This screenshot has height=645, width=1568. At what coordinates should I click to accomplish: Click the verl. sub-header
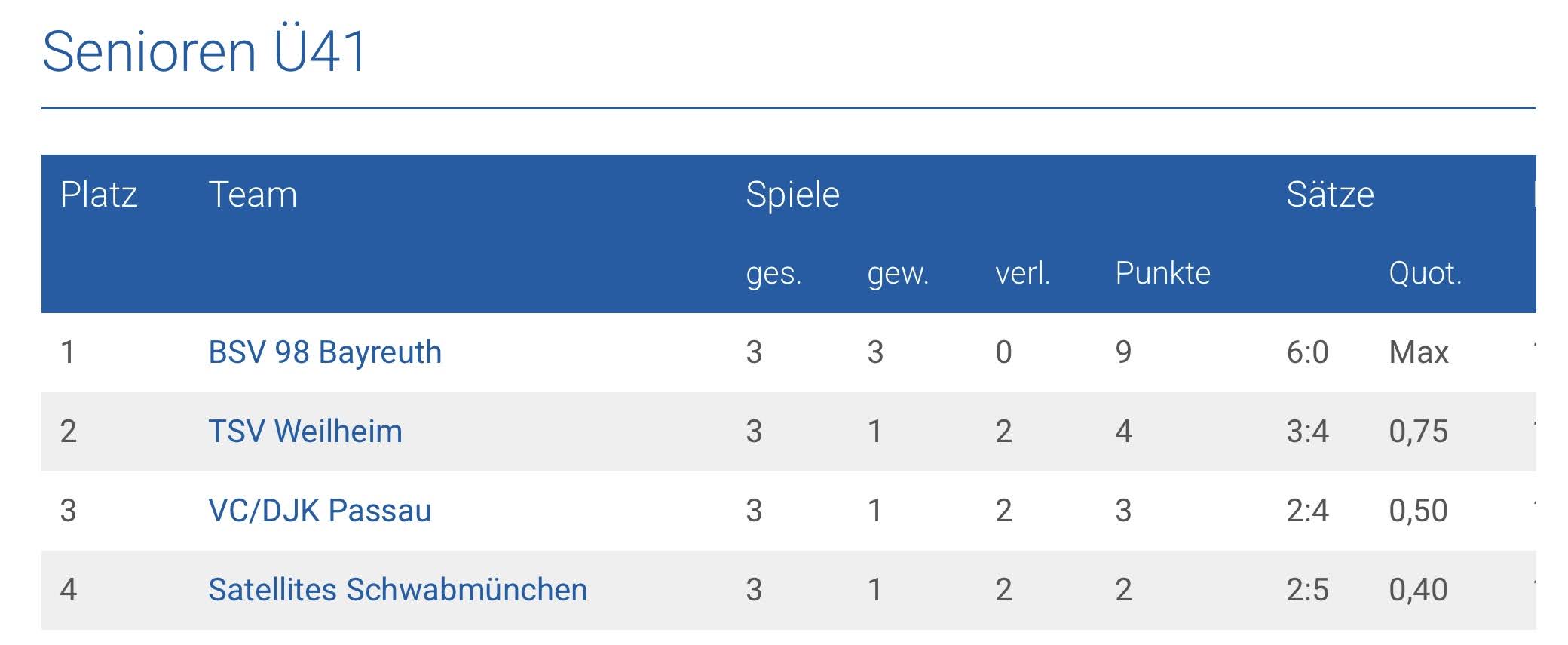(x=1022, y=273)
